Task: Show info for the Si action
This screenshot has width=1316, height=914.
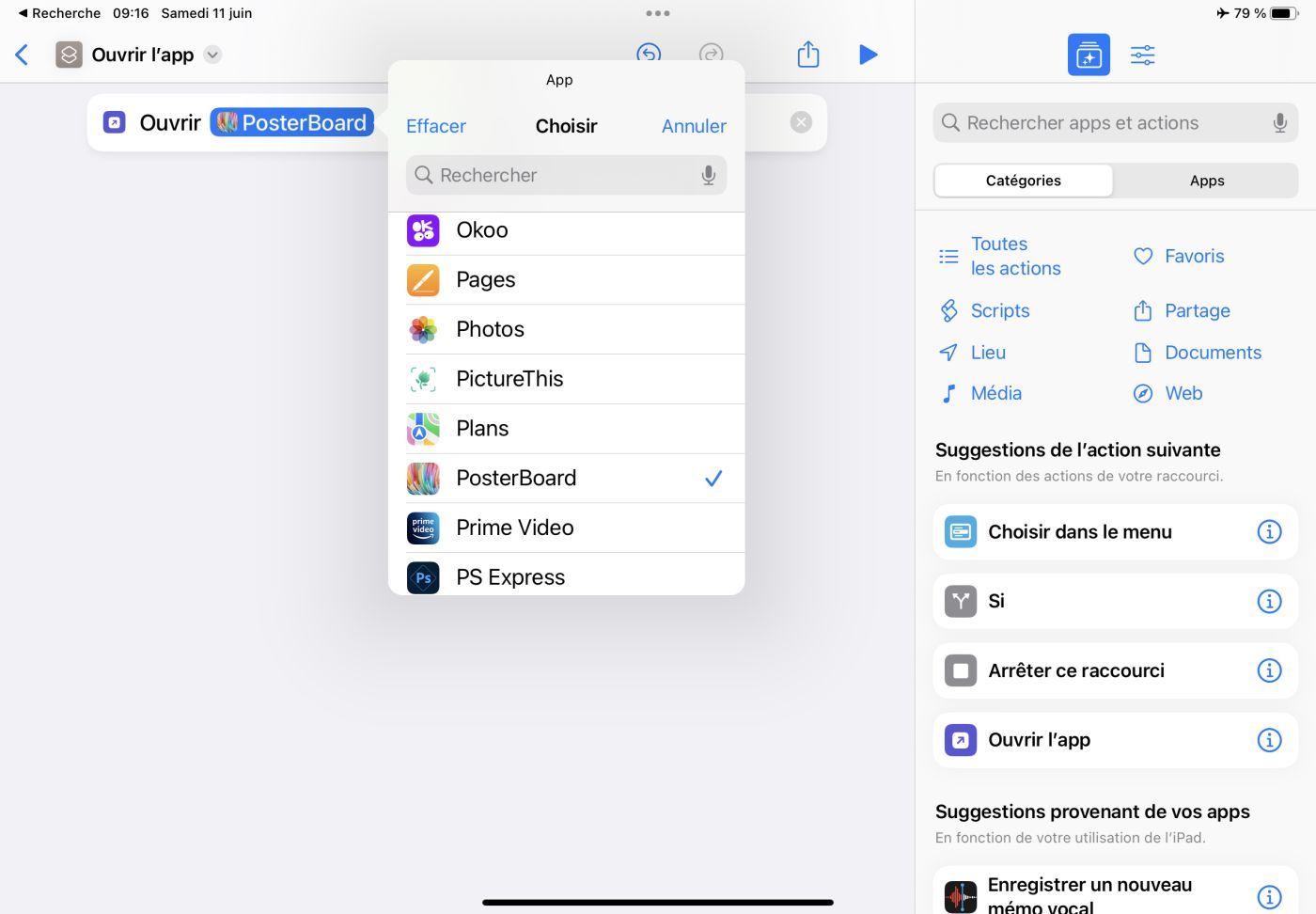Action: 1269,601
